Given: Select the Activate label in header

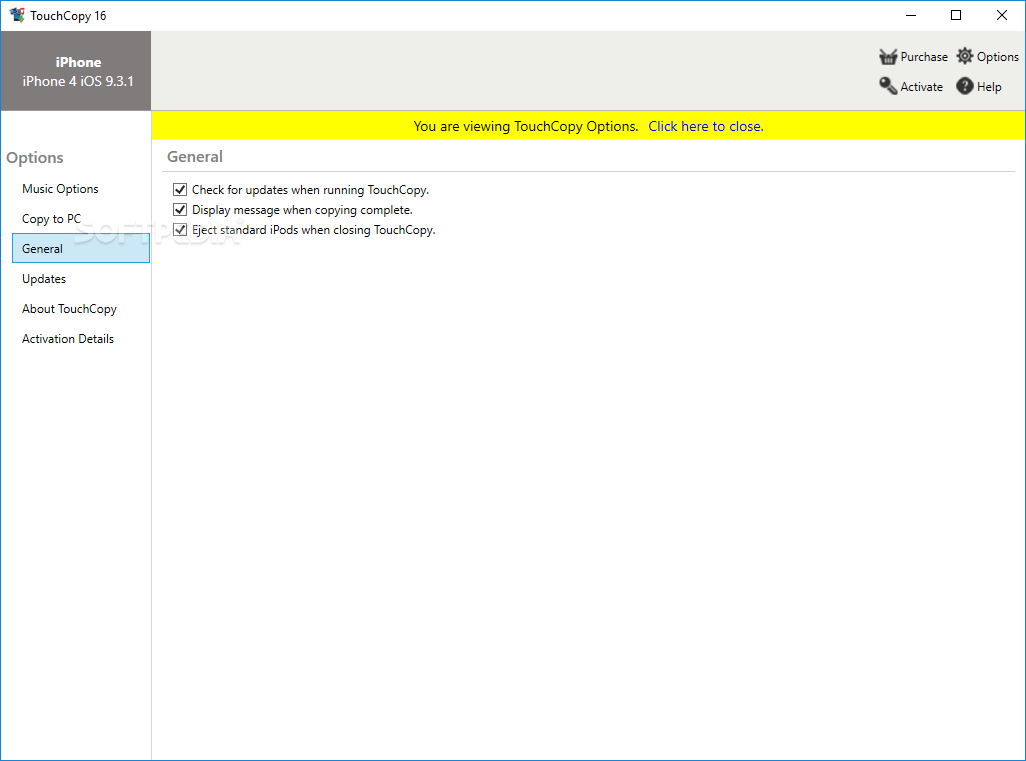Looking at the screenshot, I should click(x=921, y=86).
